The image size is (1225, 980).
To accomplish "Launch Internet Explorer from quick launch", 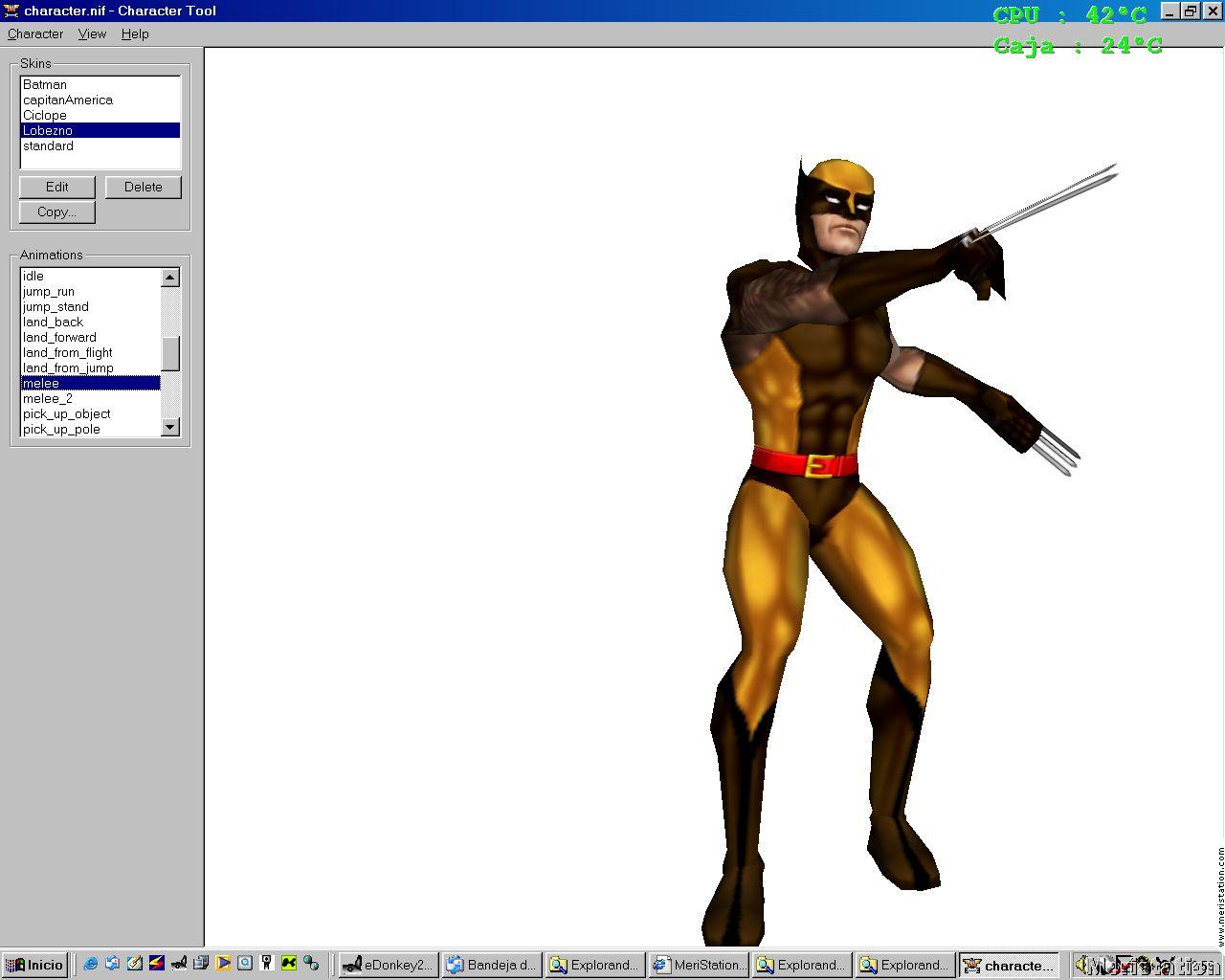I will (x=90, y=964).
